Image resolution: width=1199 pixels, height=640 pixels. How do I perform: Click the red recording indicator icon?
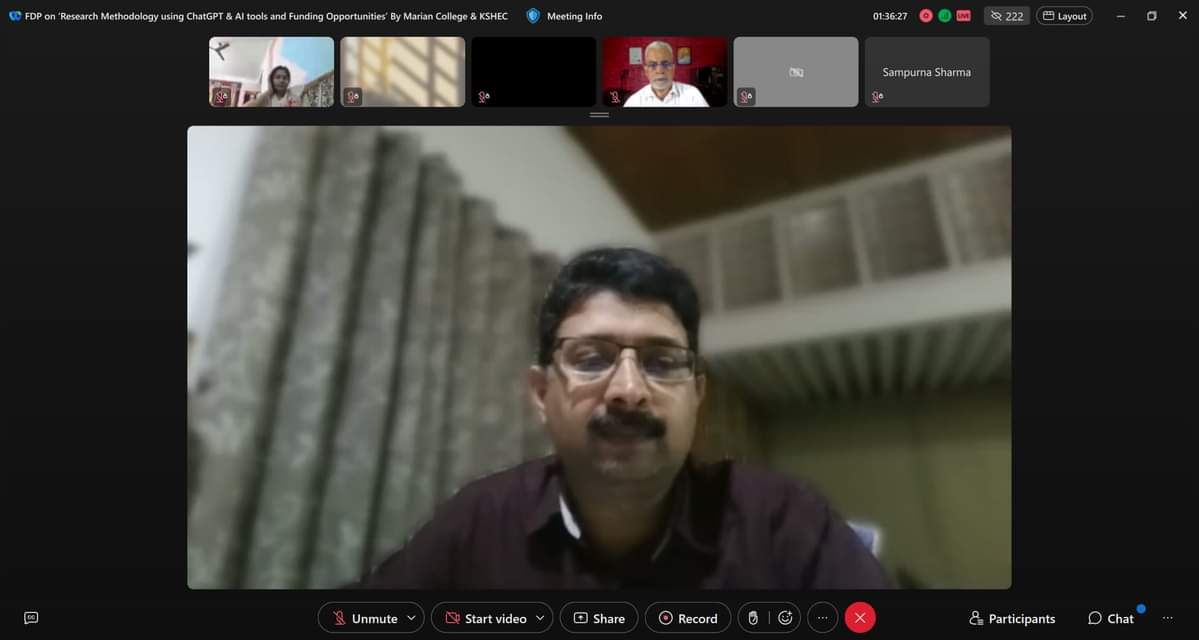(x=926, y=16)
